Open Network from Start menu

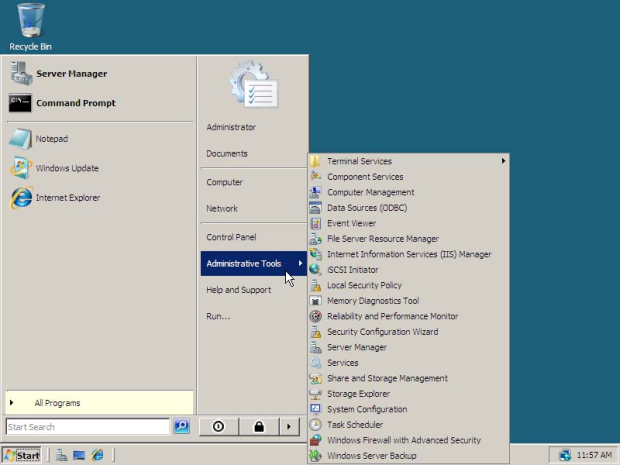pyautogui.click(x=222, y=208)
